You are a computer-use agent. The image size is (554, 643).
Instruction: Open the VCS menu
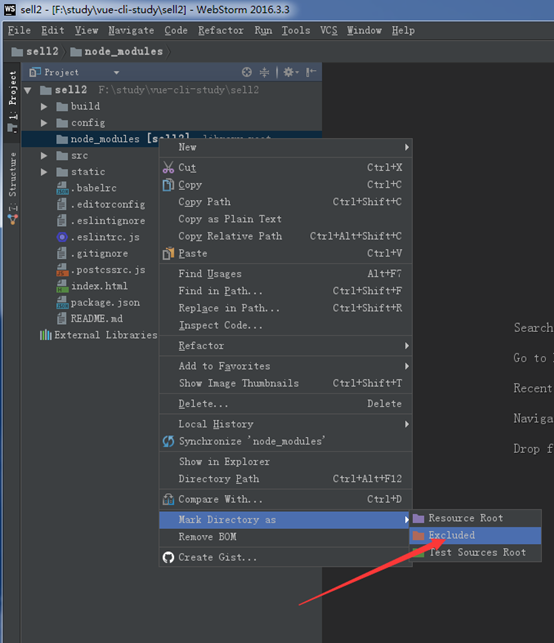click(329, 30)
